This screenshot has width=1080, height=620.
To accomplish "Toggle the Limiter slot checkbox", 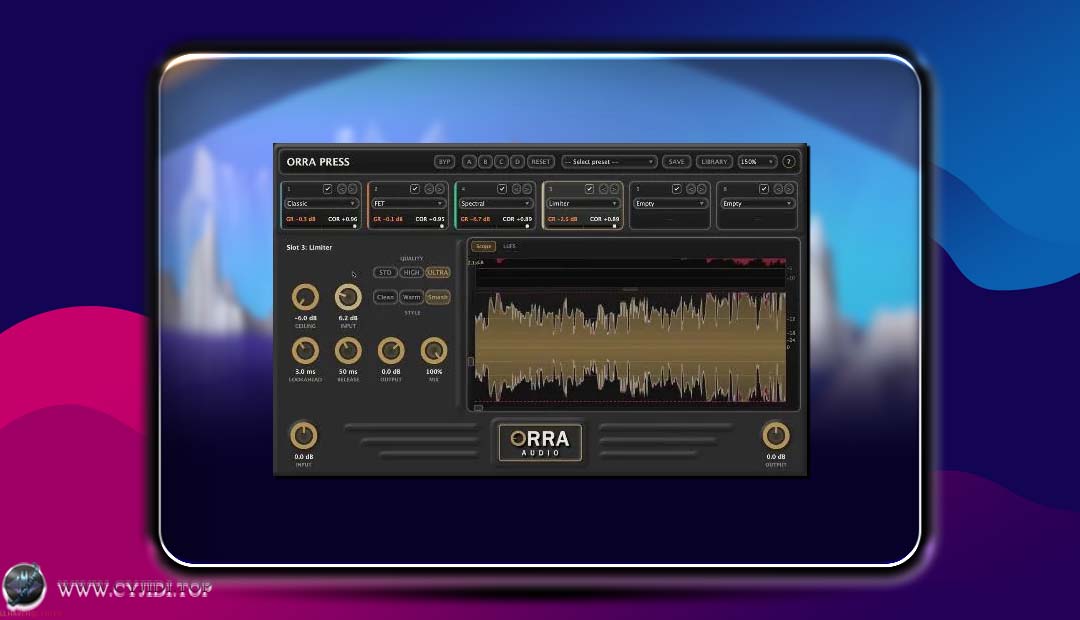I will click(590, 189).
